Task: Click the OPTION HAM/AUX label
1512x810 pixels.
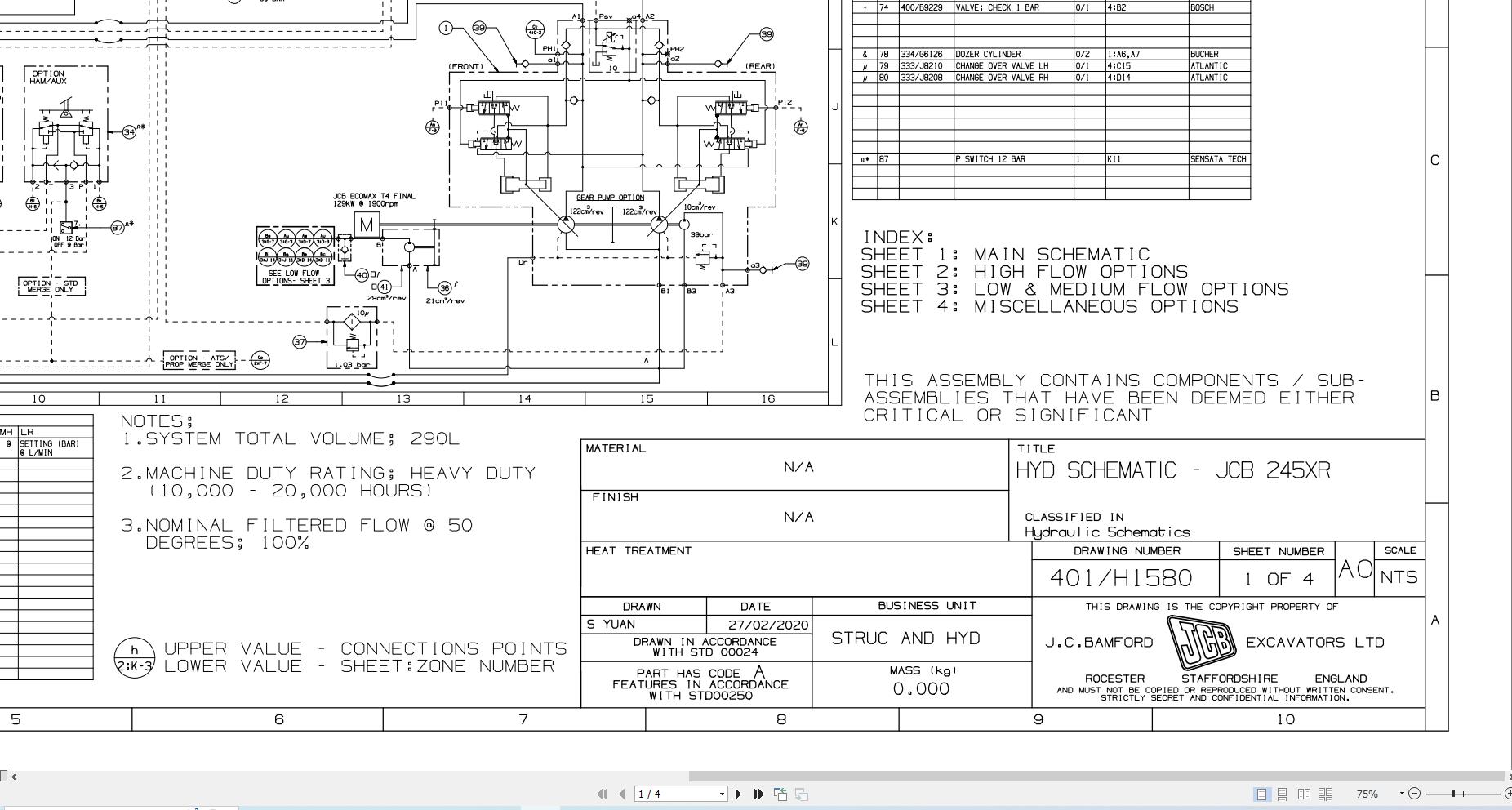Action: coord(49,78)
